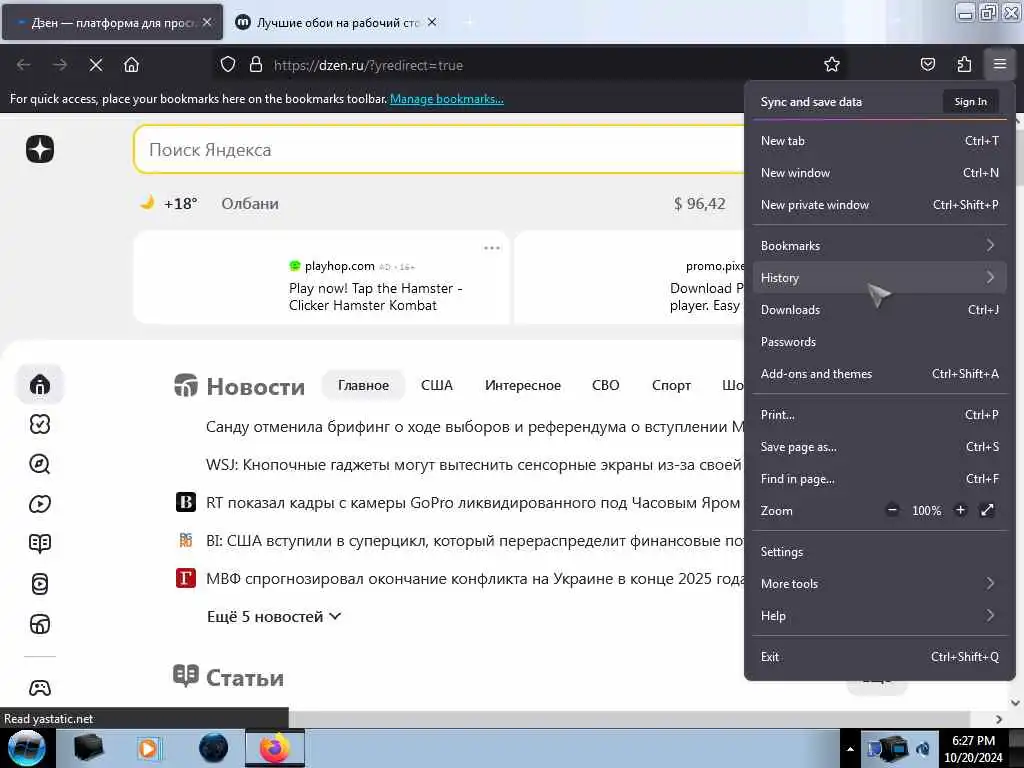Open Firefox Settings menu item
This screenshot has height=768, width=1024.
coord(879,552)
